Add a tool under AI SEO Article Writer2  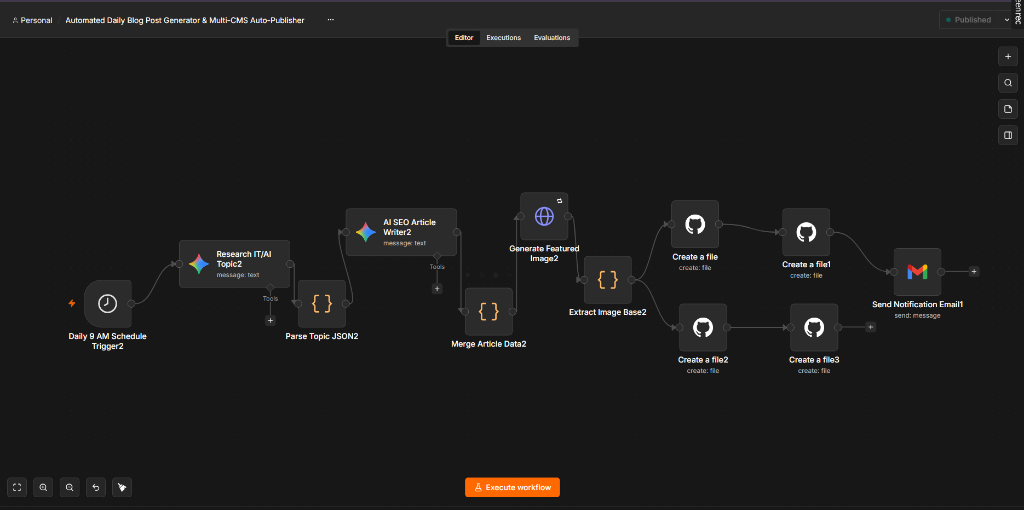click(437, 289)
